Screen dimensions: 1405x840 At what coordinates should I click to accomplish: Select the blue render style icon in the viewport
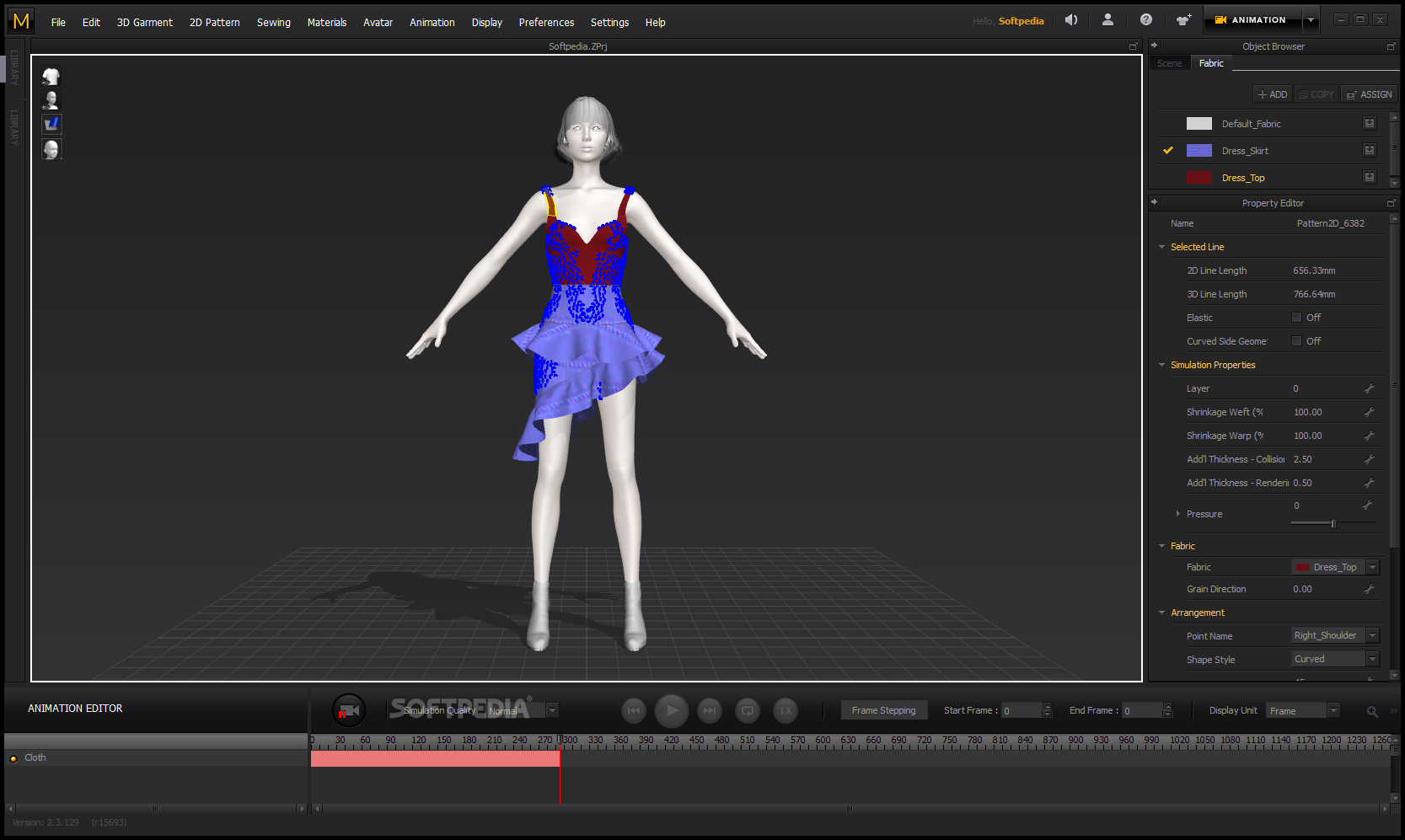click(51, 125)
